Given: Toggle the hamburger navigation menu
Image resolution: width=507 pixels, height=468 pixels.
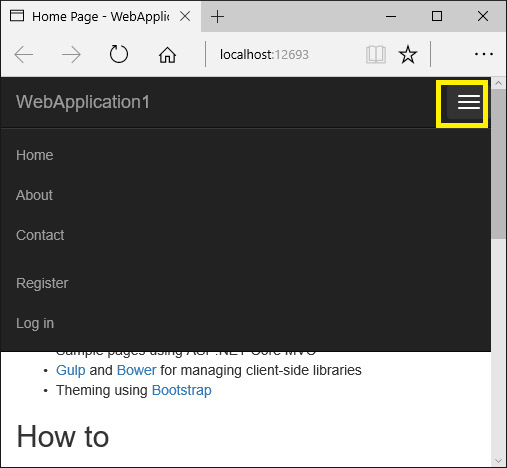Looking at the screenshot, I should 465,102.
